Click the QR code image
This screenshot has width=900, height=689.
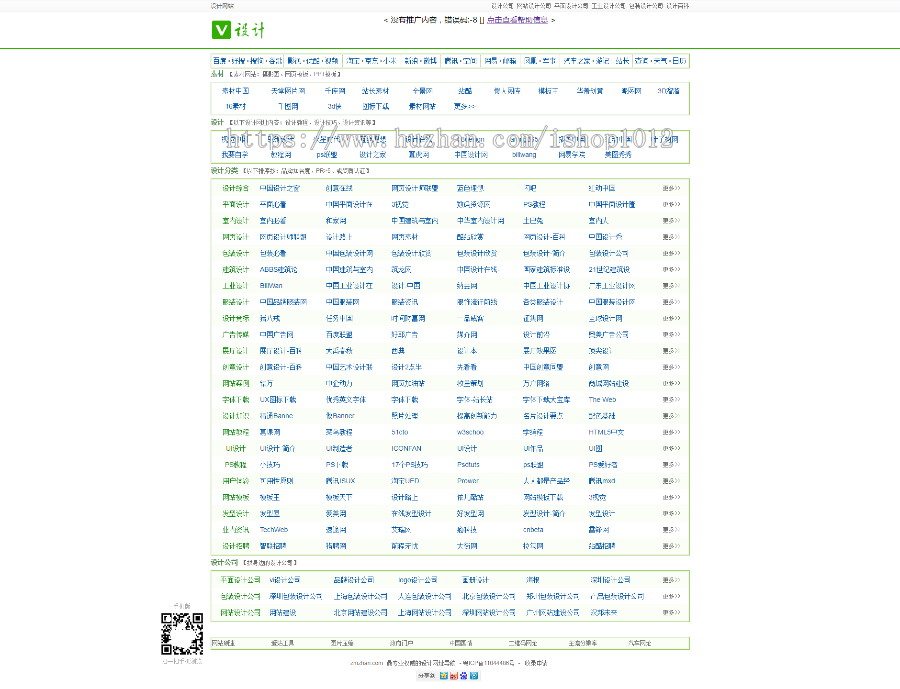point(182,634)
